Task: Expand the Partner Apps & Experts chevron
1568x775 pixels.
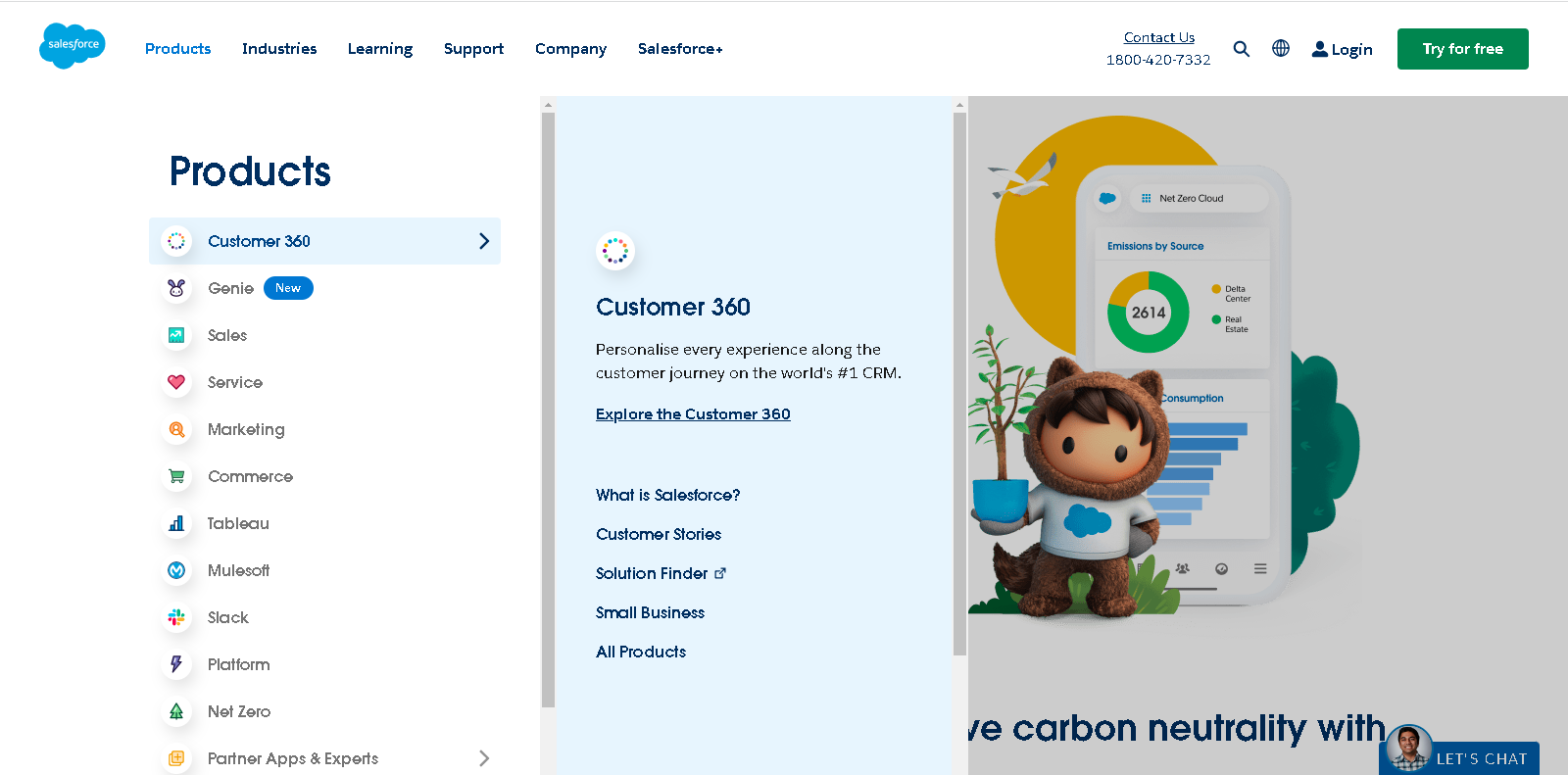Action: (x=484, y=758)
